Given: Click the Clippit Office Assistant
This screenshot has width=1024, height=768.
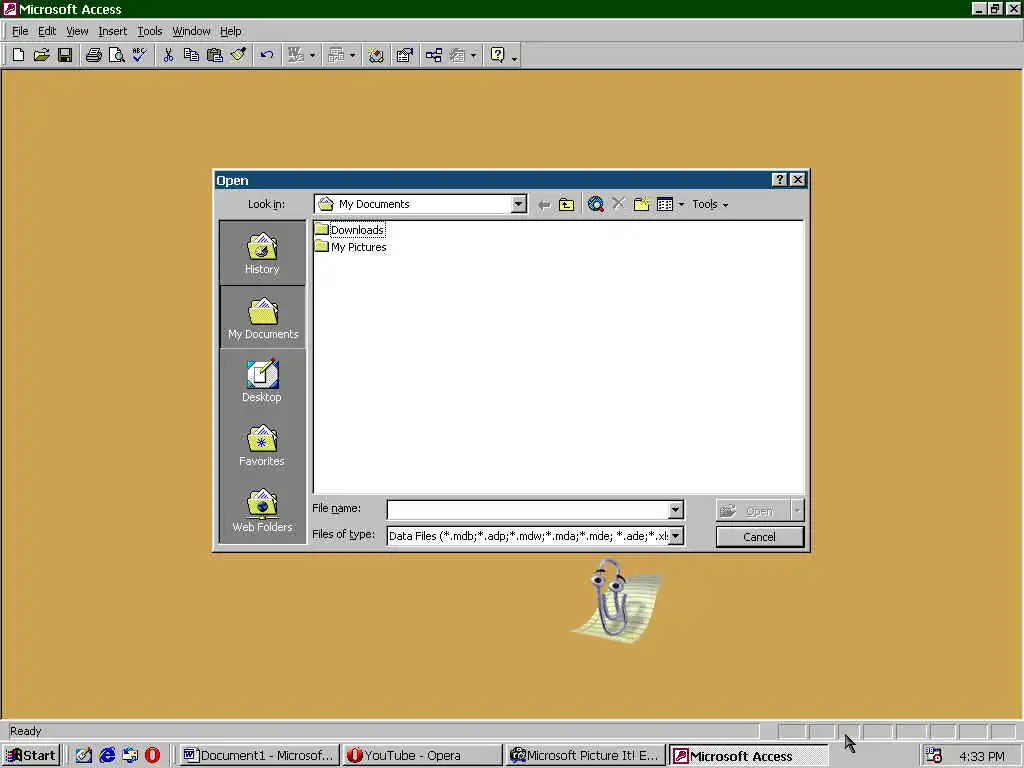Looking at the screenshot, I should coord(615,601).
